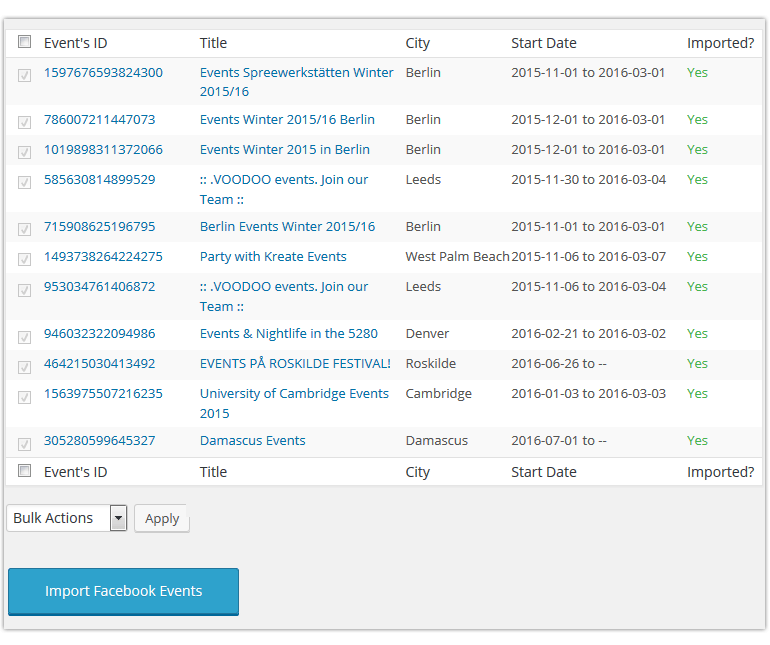Open Events & Nightlife in the 5280
Screen dimensions: 770x645
pyautogui.click(x=289, y=334)
